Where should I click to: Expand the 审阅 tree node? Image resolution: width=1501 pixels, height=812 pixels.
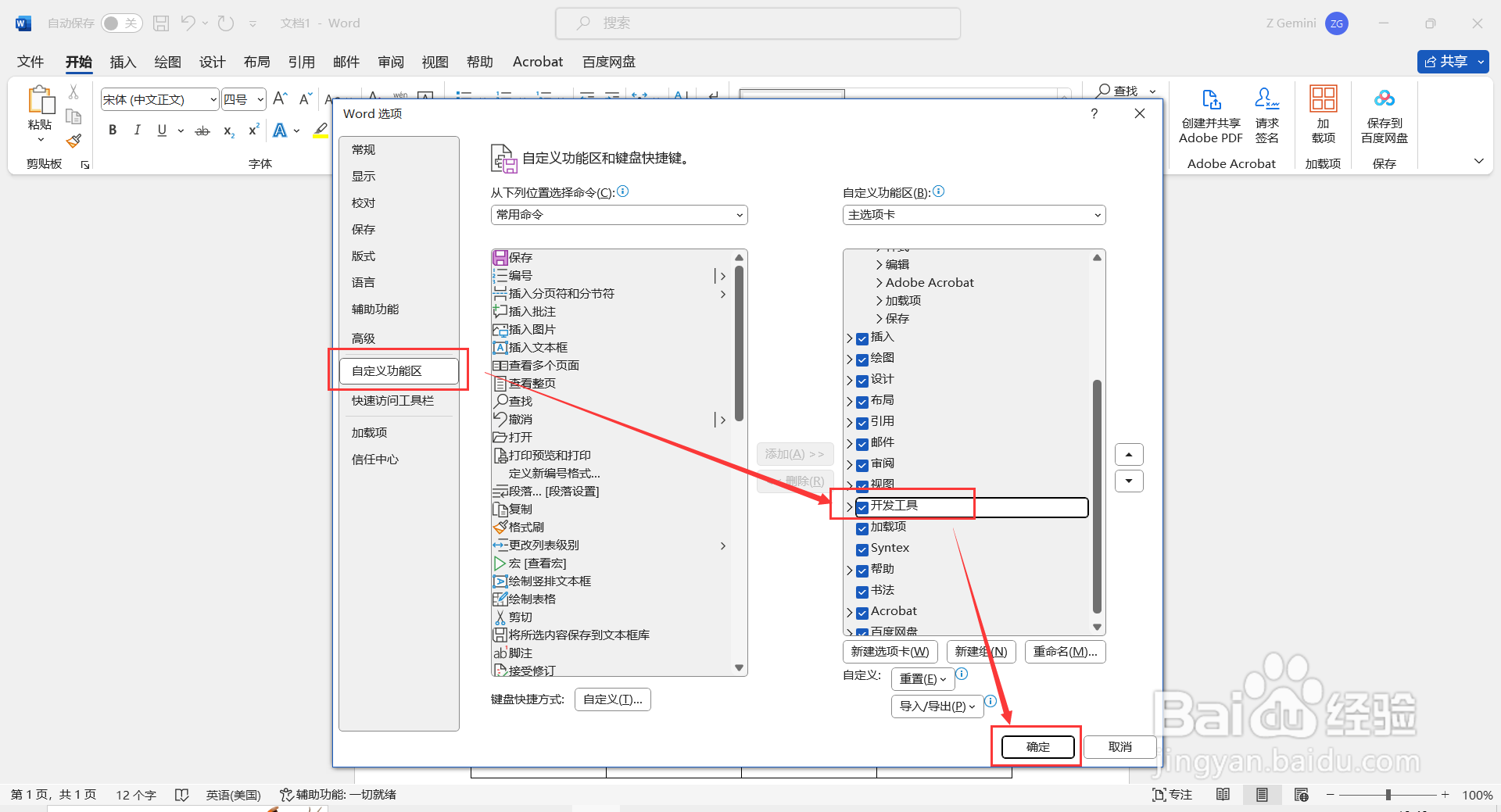coord(850,465)
